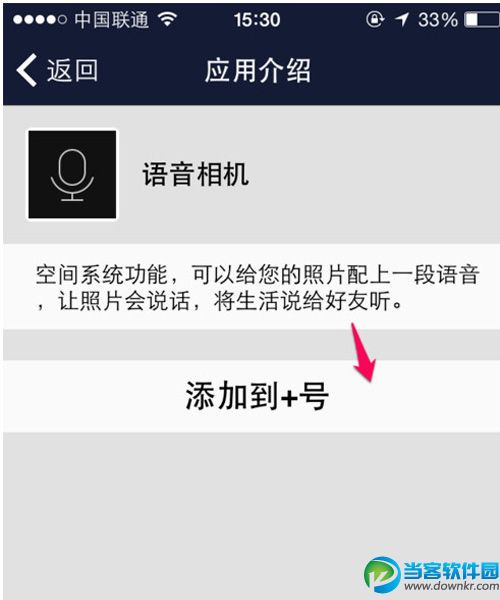Tap the Wi-Fi signal icon
Image resolution: width=500 pixels, height=600 pixels.
pyautogui.click(x=167, y=18)
